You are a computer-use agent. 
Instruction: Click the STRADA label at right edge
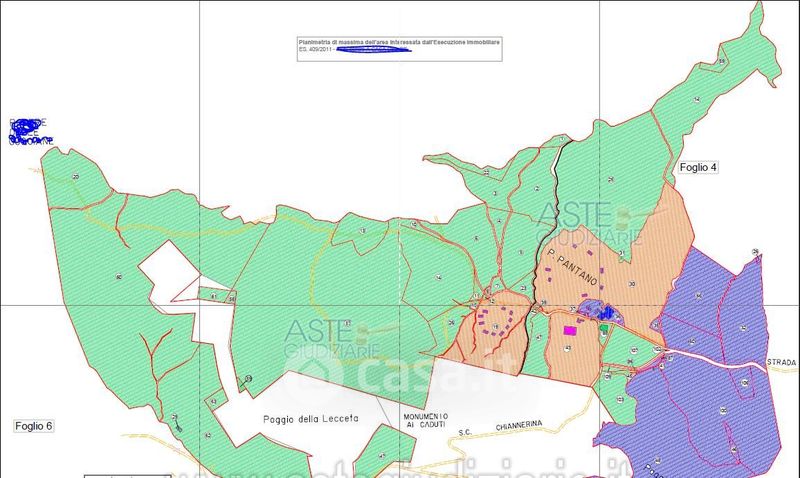(783, 362)
